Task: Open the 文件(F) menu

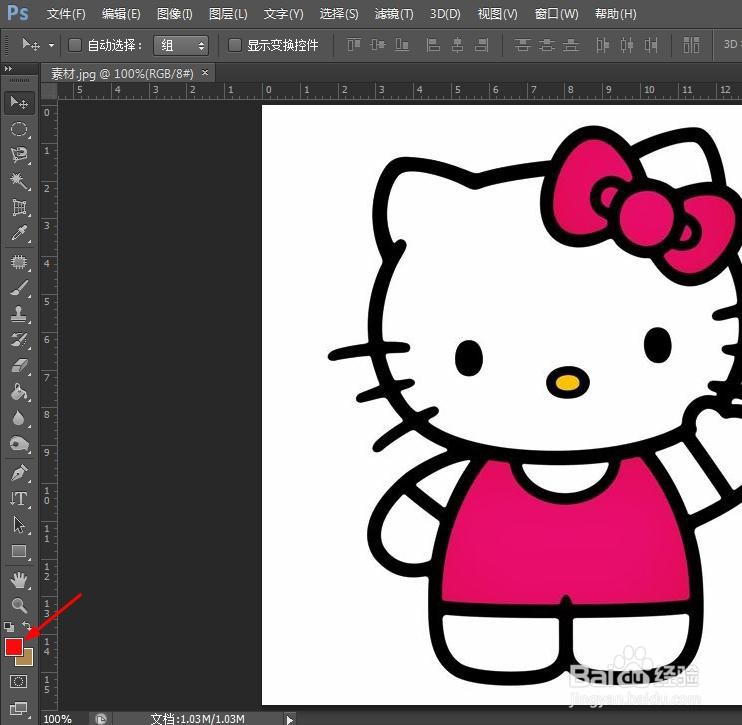Action: (66, 14)
